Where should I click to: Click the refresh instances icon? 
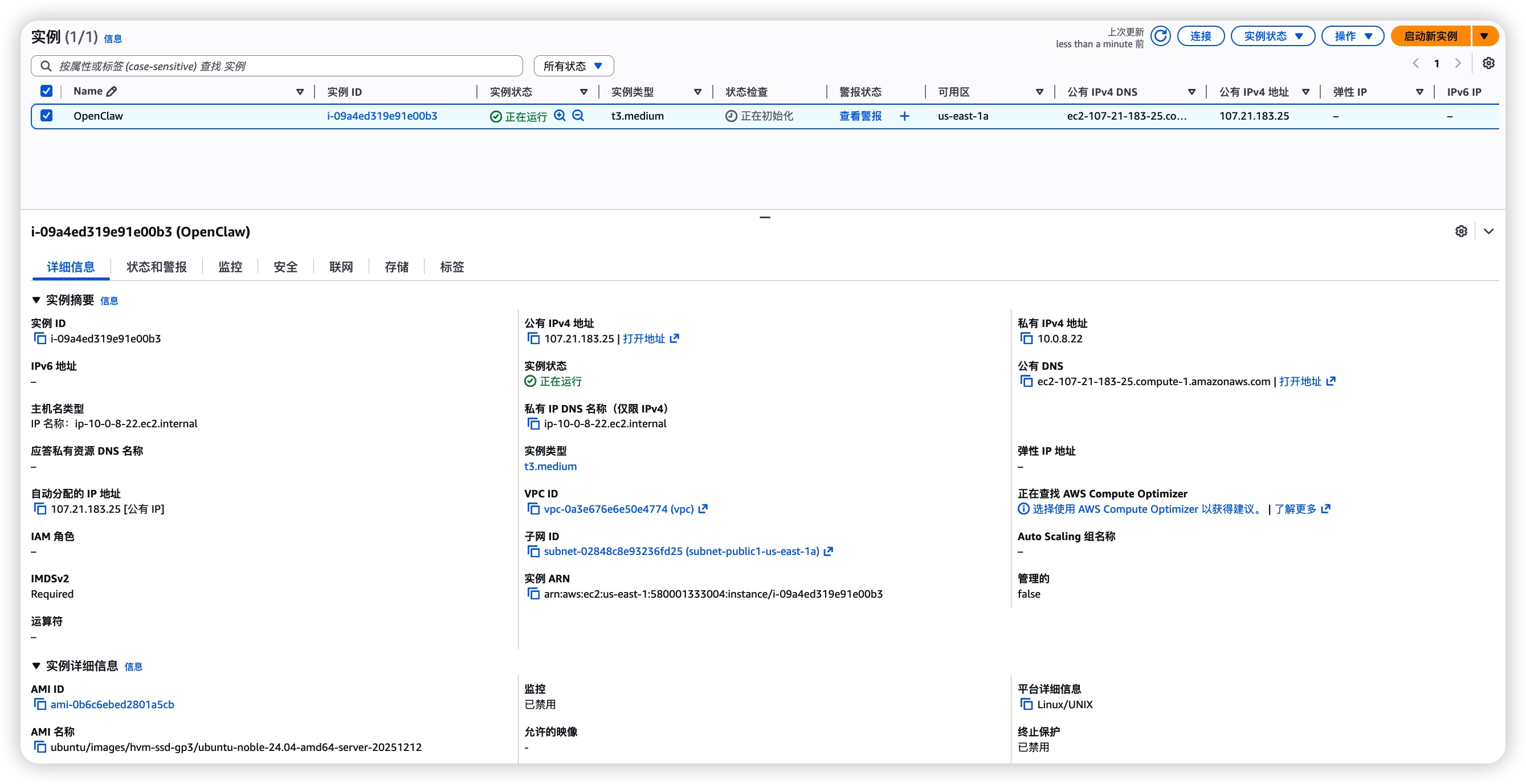1160,36
